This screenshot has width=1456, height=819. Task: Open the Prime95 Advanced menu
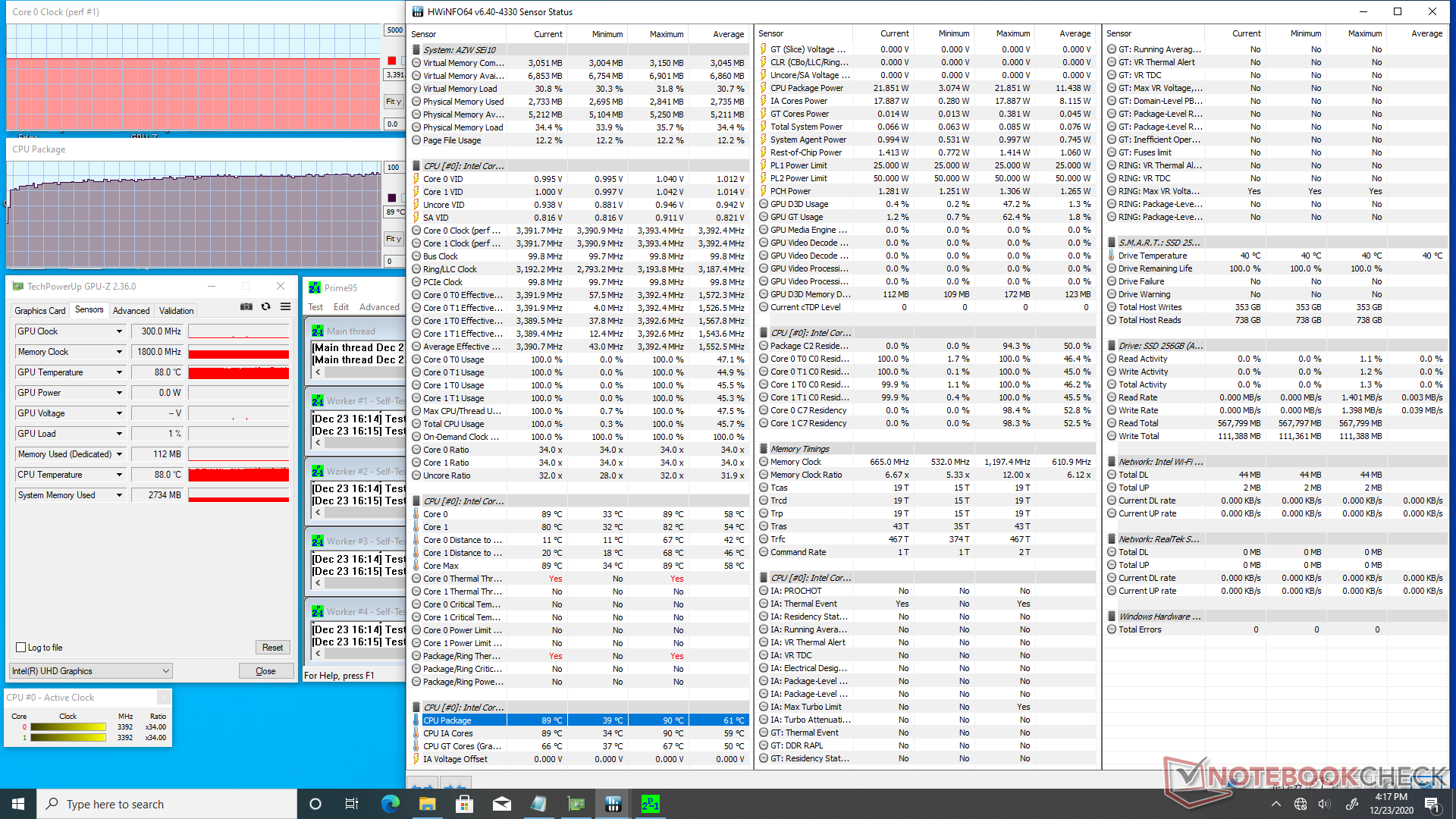(x=379, y=307)
